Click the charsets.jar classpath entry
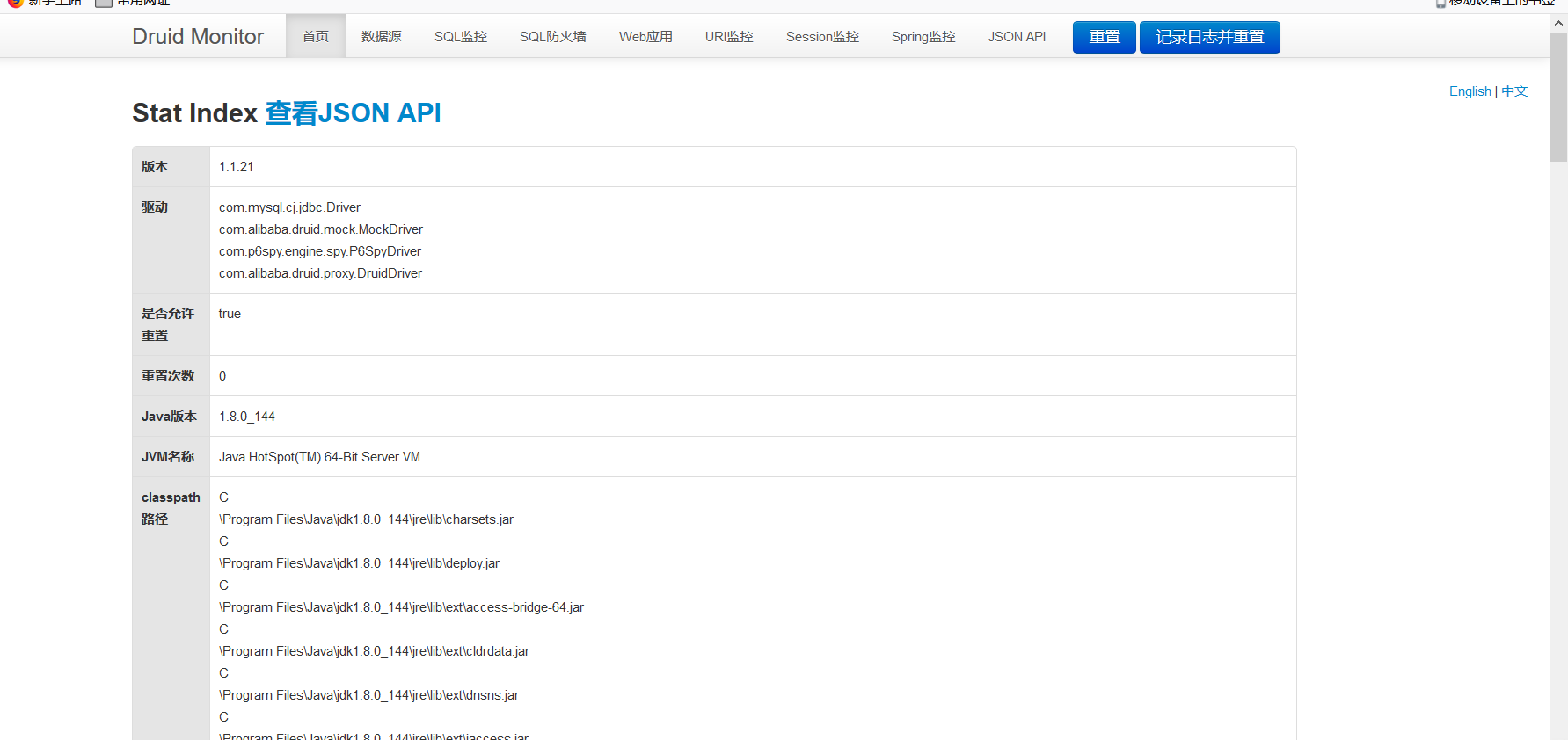The image size is (1568, 740). (x=366, y=519)
